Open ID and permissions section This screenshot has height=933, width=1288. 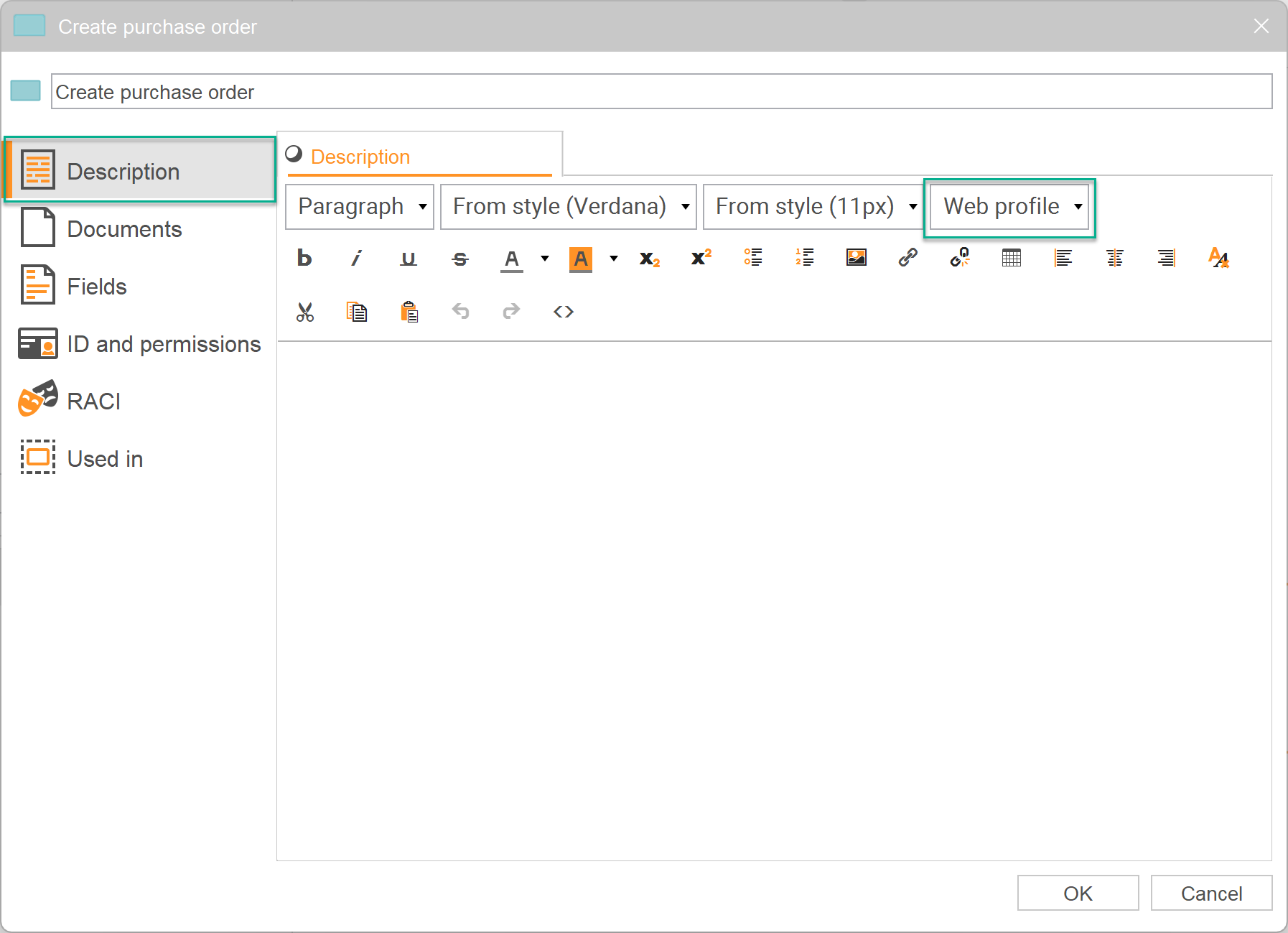[140, 343]
